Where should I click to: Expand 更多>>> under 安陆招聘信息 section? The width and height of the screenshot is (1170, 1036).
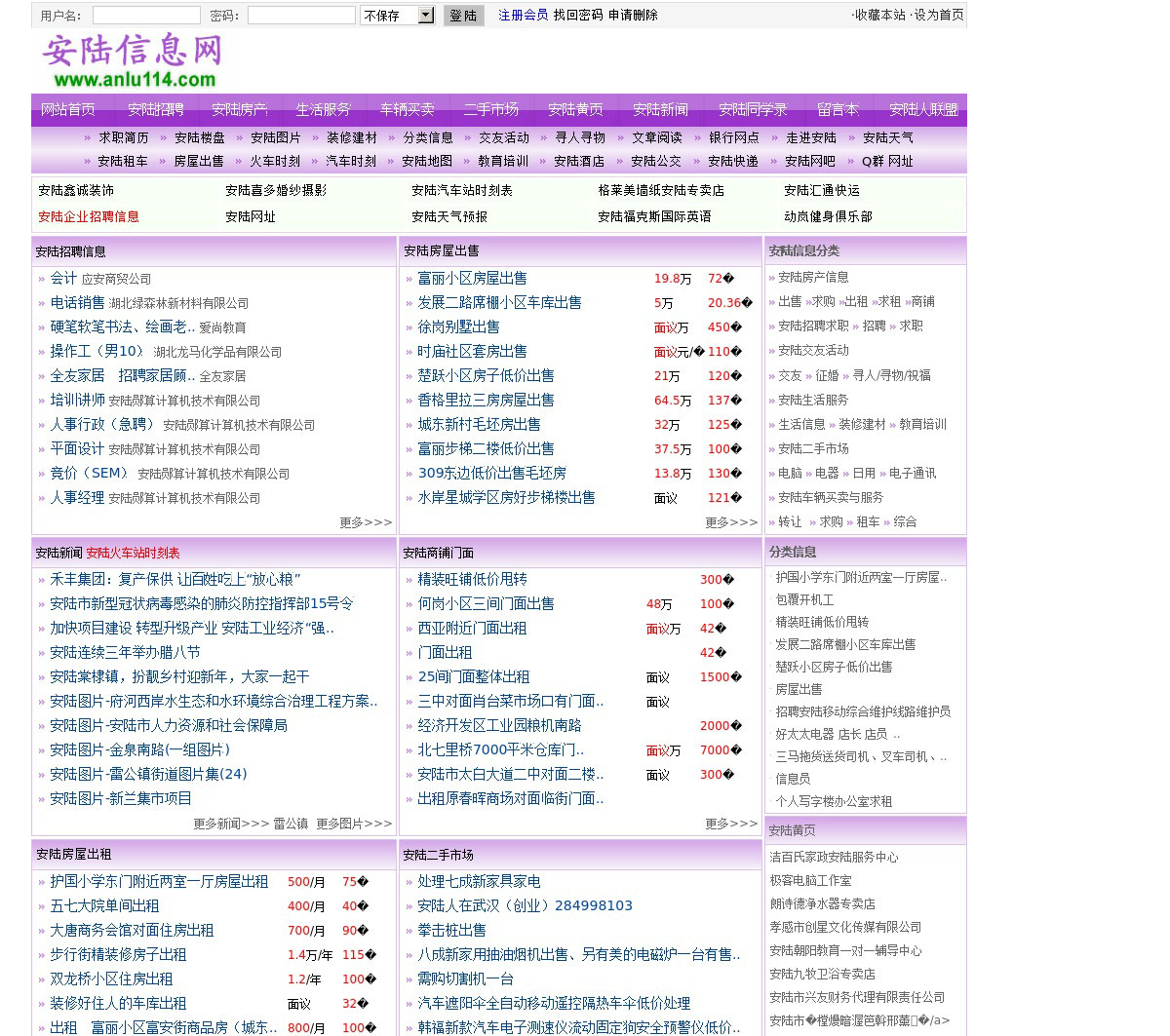tap(366, 523)
